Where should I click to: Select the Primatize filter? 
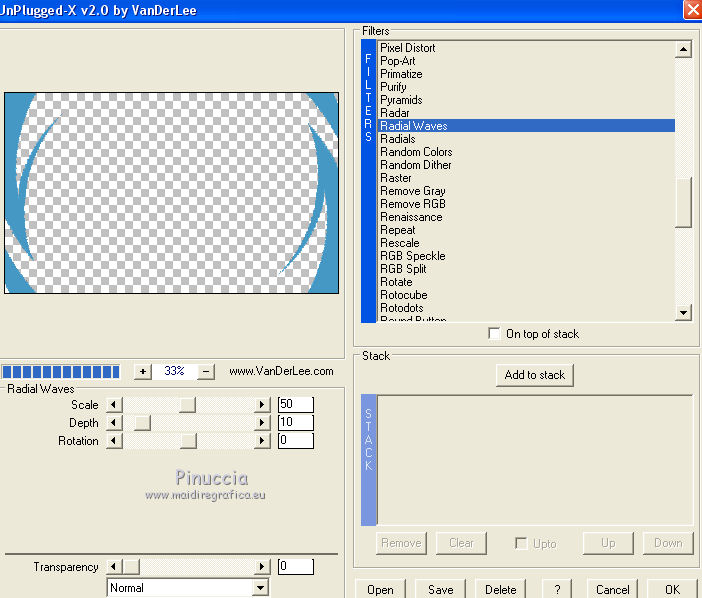point(526,74)
